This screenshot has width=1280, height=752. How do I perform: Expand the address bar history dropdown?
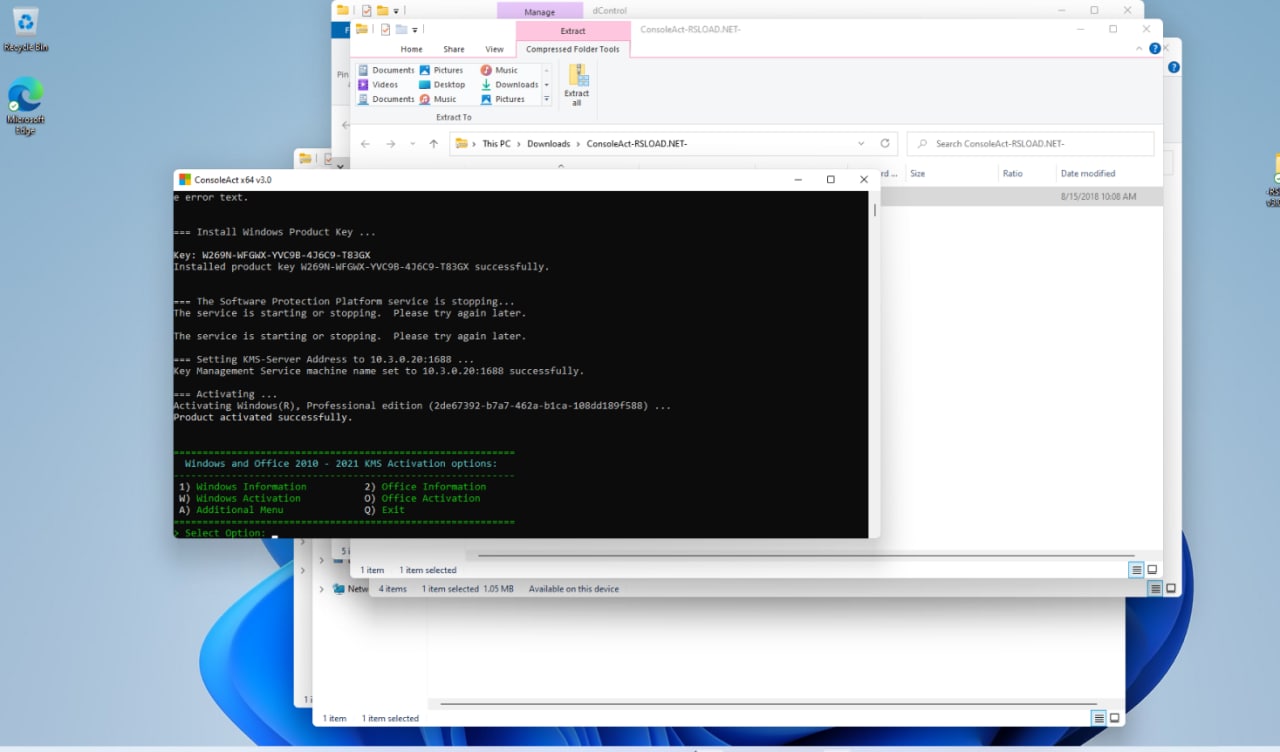point(861,144)
